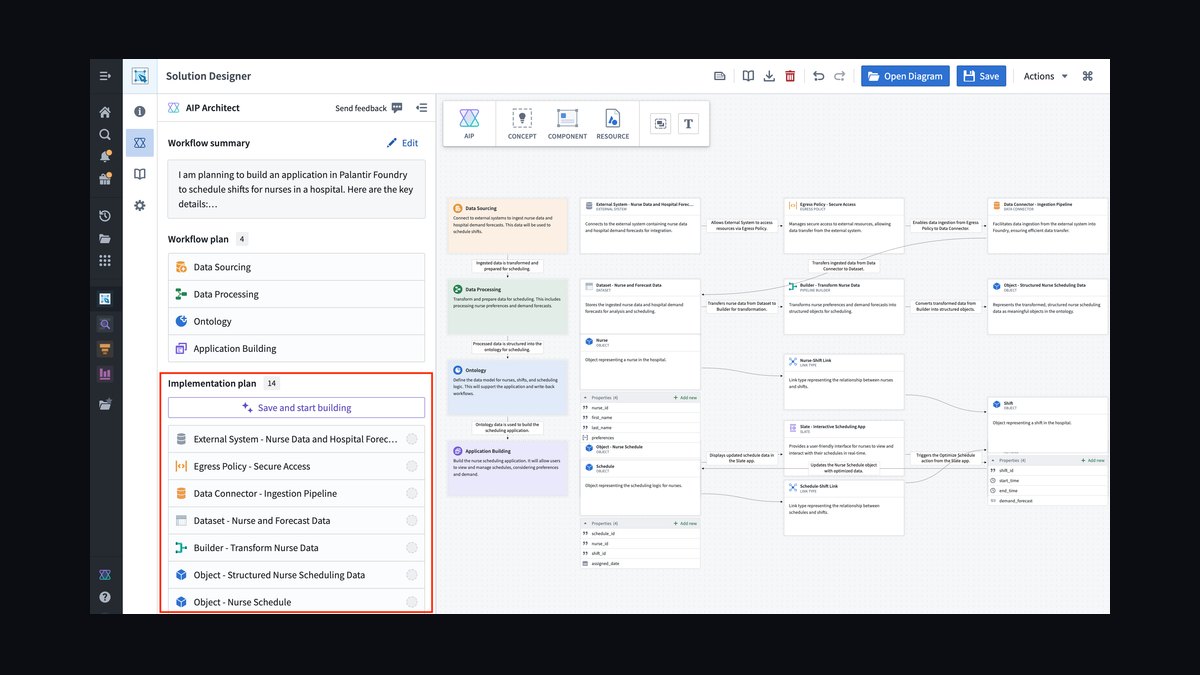Toggle status circle for Builder row
Image resolution: width=1200 pixels, height=675 pixels.
[412, 547]
